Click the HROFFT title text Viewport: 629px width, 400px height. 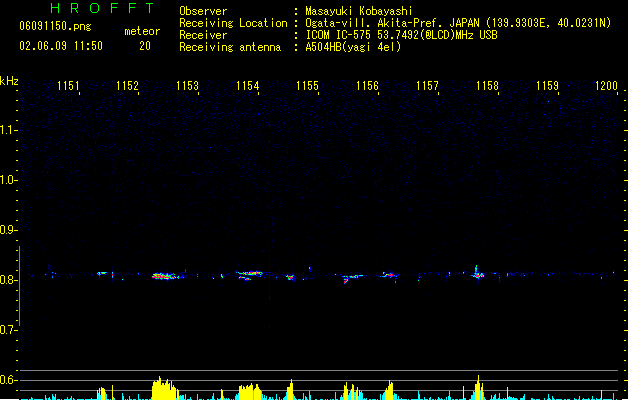click(x=102, y=8)
